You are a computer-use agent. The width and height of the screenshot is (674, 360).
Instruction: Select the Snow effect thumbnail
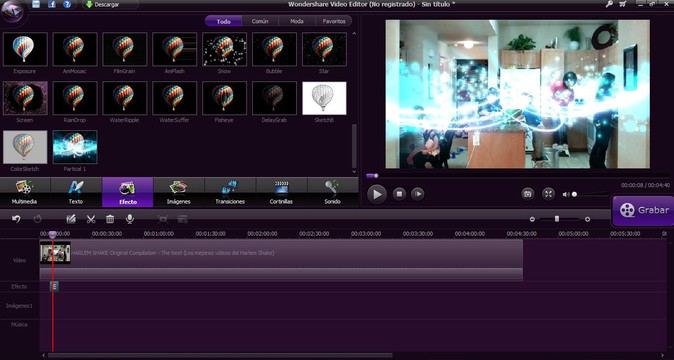(224, 49)
